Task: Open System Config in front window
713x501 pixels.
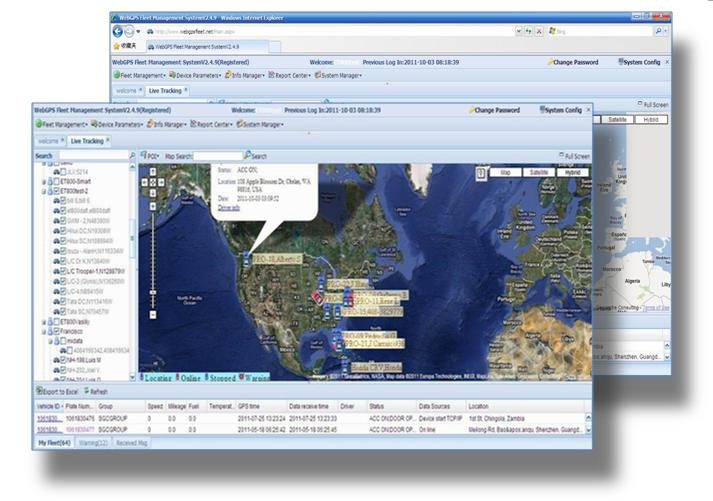Action: (560, 110)
